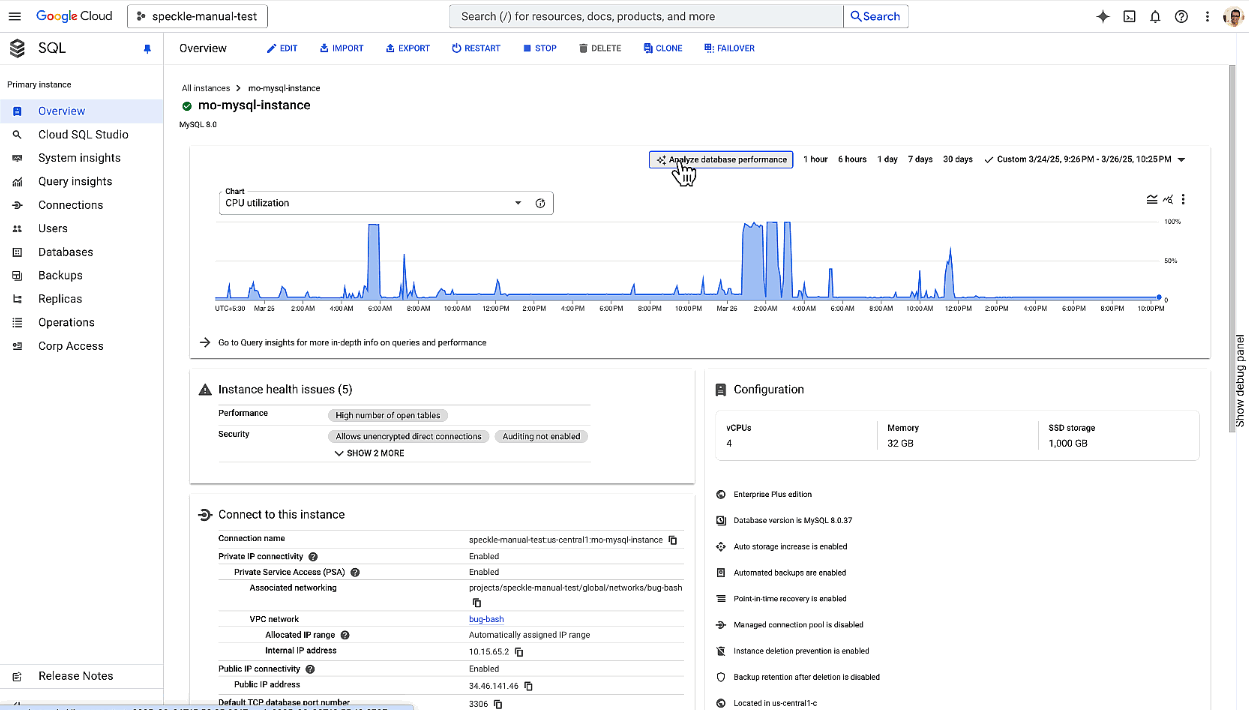Select the 1 day time range

click(887, 159)
